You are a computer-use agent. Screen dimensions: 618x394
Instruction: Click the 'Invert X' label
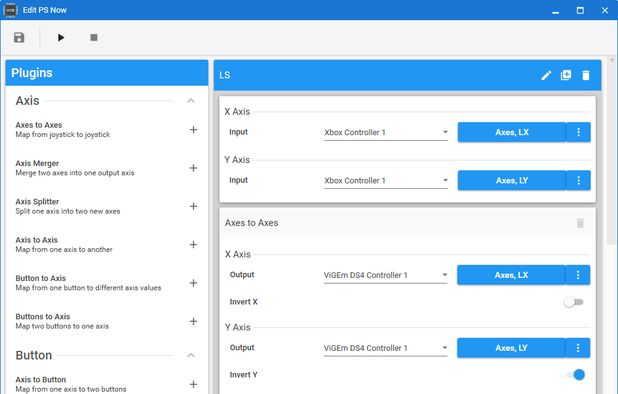click(244, 302)
